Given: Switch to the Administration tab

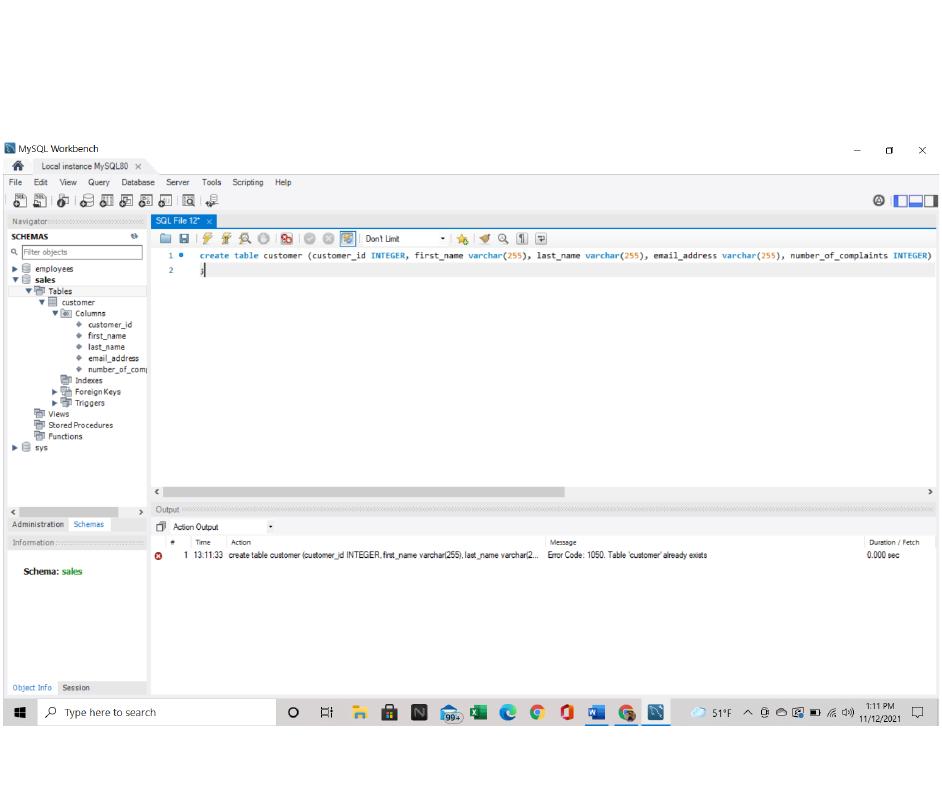Looking at the screenshot, I should click(x=38, y=525).
